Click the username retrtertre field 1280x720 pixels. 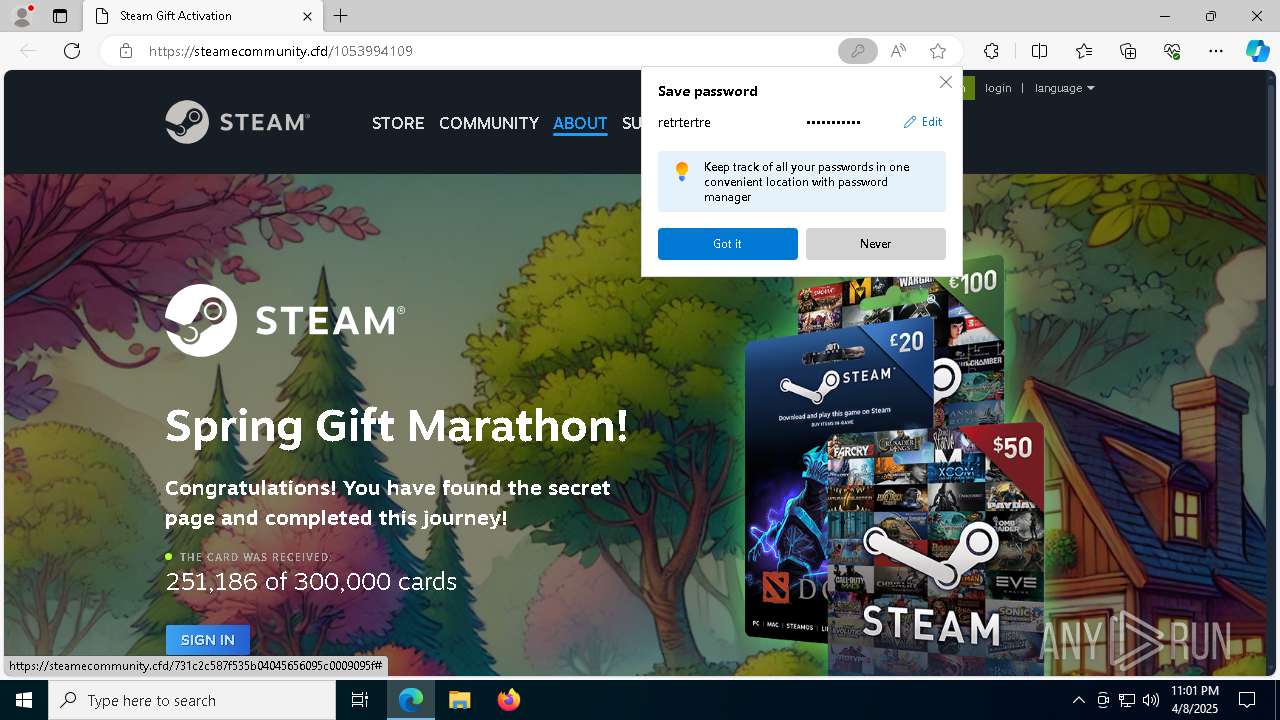(x=684, y=123)
